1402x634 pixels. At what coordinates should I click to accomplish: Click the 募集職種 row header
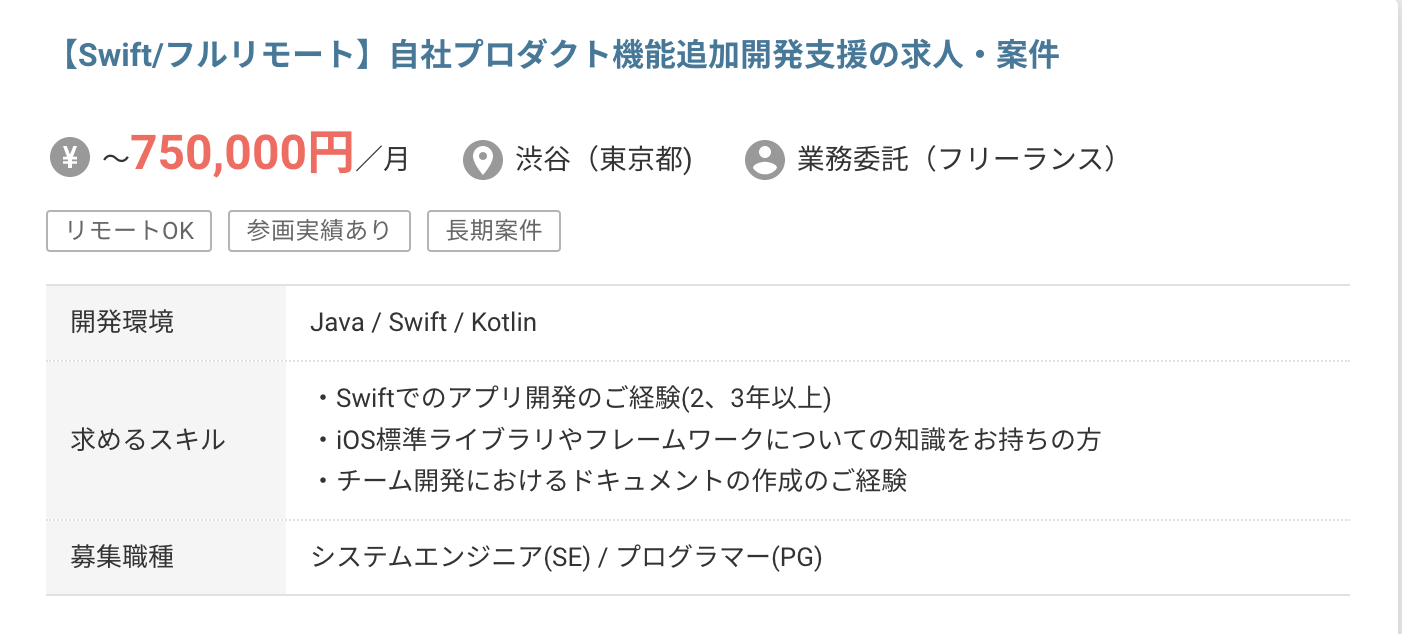click(x=166, y=557)
